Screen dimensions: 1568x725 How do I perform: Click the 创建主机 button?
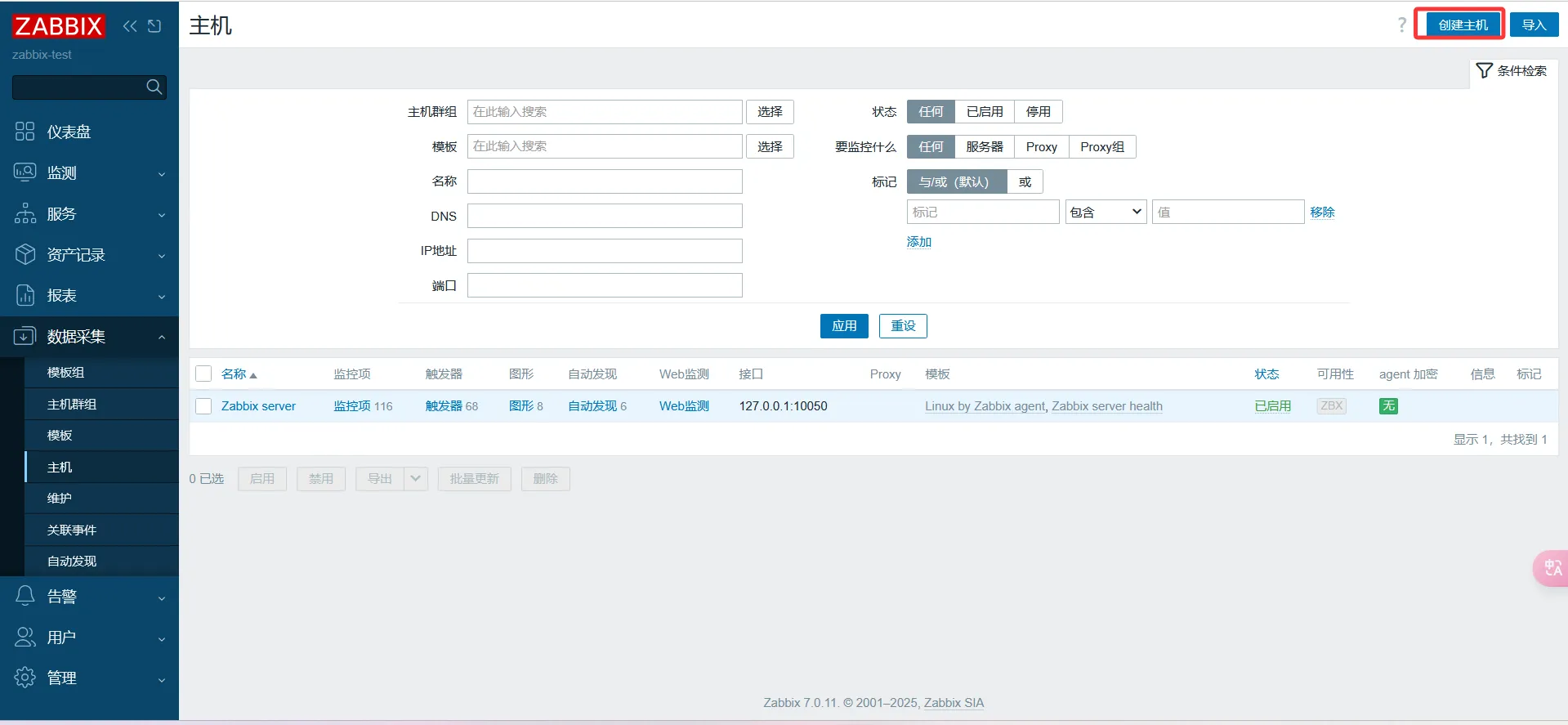(x=1463, y=25)
